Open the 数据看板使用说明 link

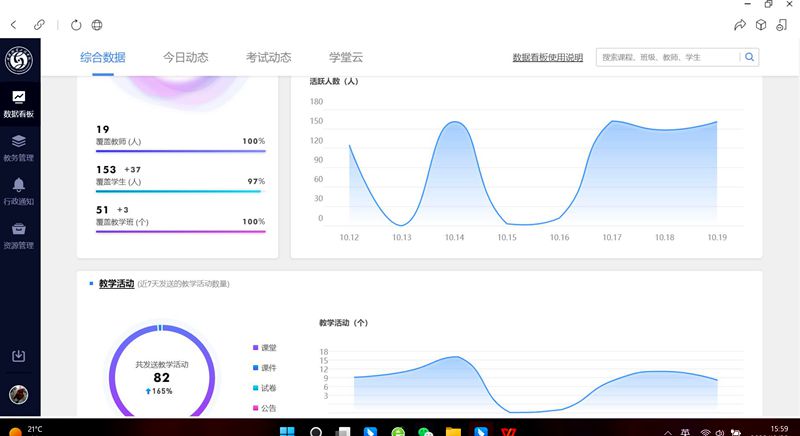[x=547, y=58]
